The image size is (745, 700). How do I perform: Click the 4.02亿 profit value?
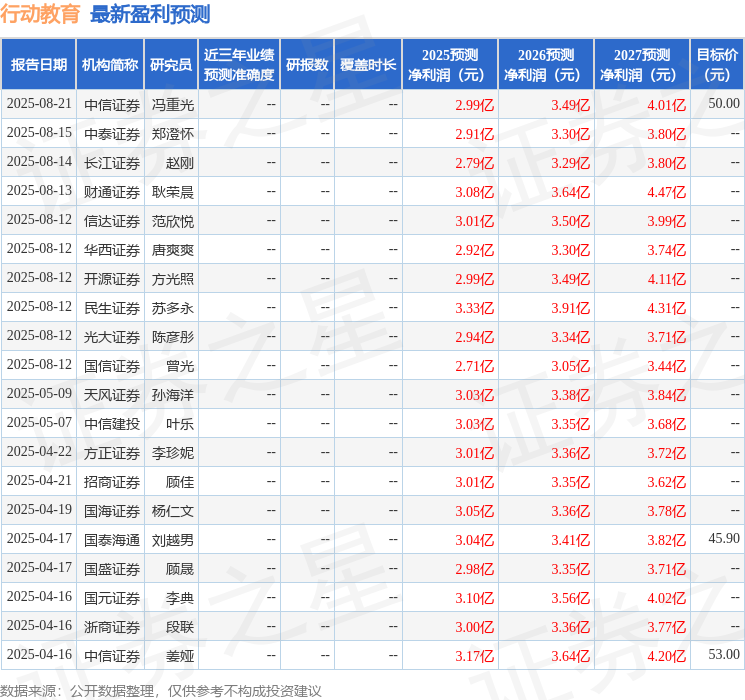[x=667, y=598]
